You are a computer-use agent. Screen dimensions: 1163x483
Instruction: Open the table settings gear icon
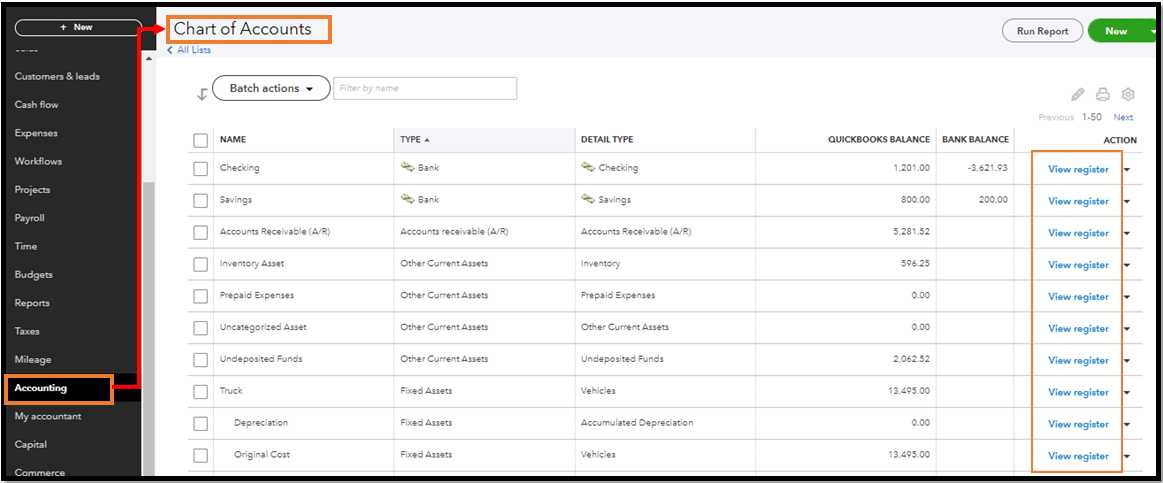coord(1128,94)
